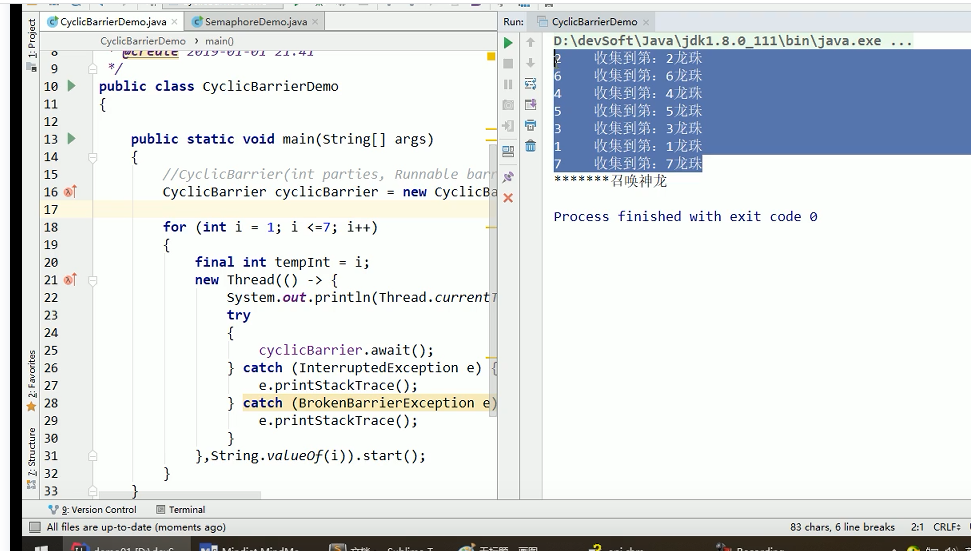This screenshot has height=551, width=971.
Task: Run main method from line 13 gutter arrow
Action: coord(72,139)
